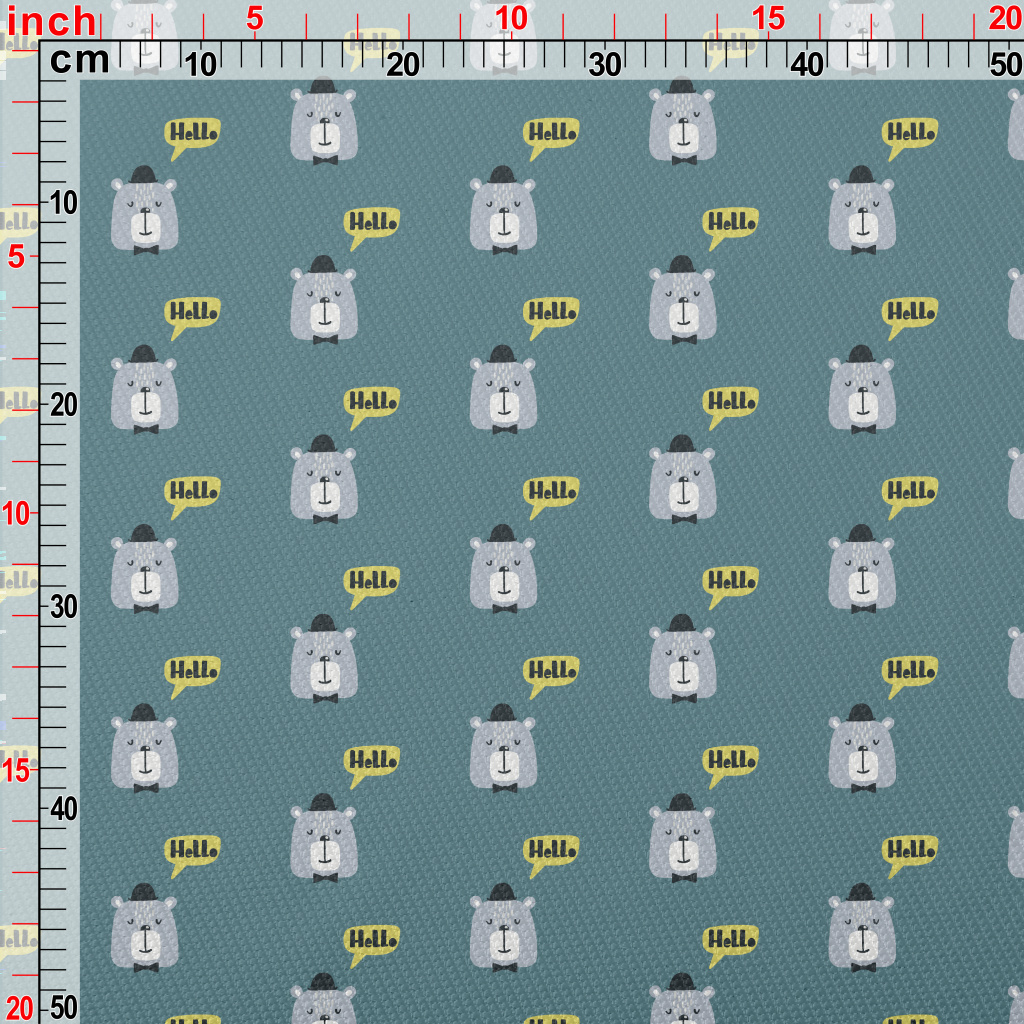
Task: Pick black 10 on the left cm ruler
Action: 63,203
